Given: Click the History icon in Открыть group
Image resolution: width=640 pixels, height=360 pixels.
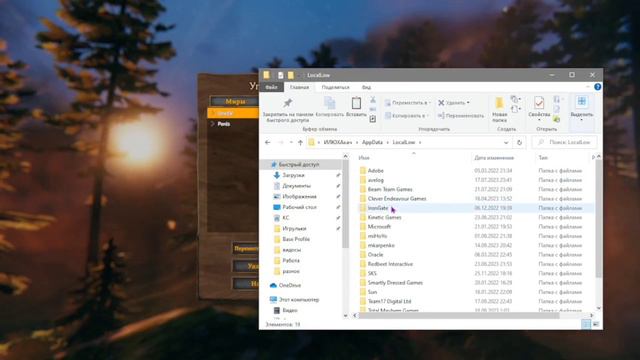Looking at the screenshot, I should click(x=557, y=119).
